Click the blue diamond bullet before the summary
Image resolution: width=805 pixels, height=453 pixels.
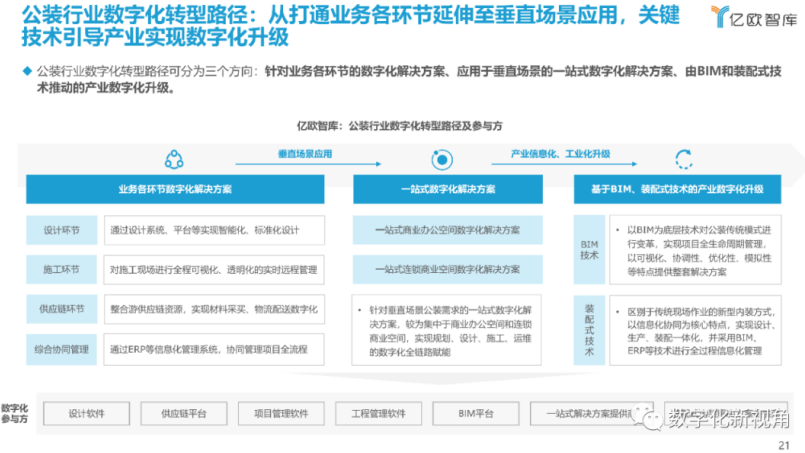click(x=27, y=71)
